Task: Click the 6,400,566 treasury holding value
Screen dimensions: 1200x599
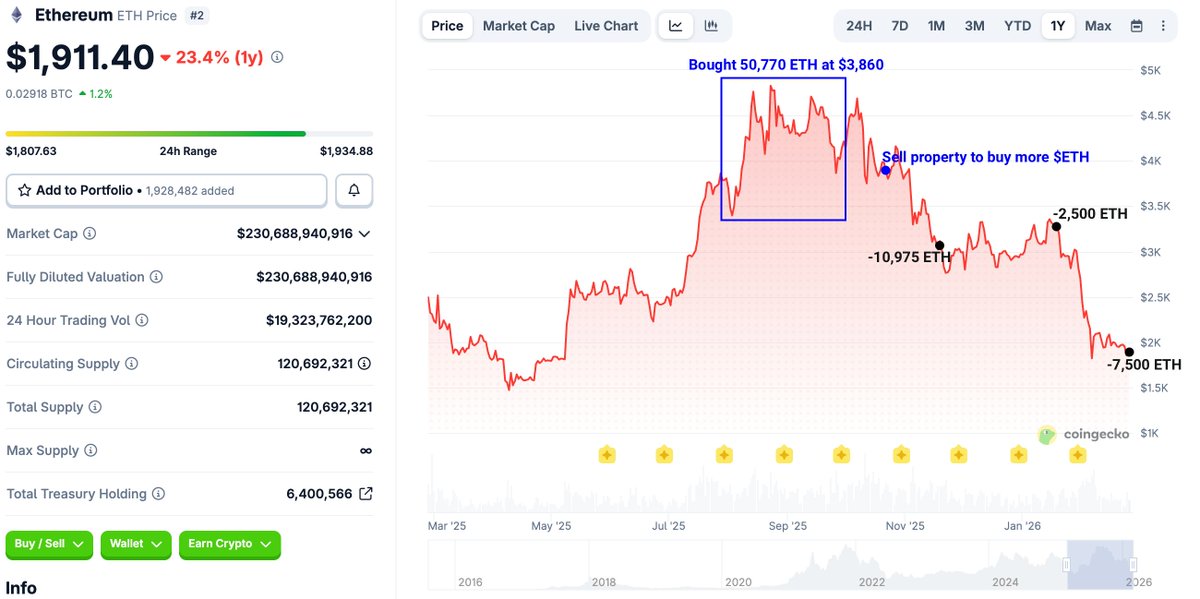Action: coord(319,494)
